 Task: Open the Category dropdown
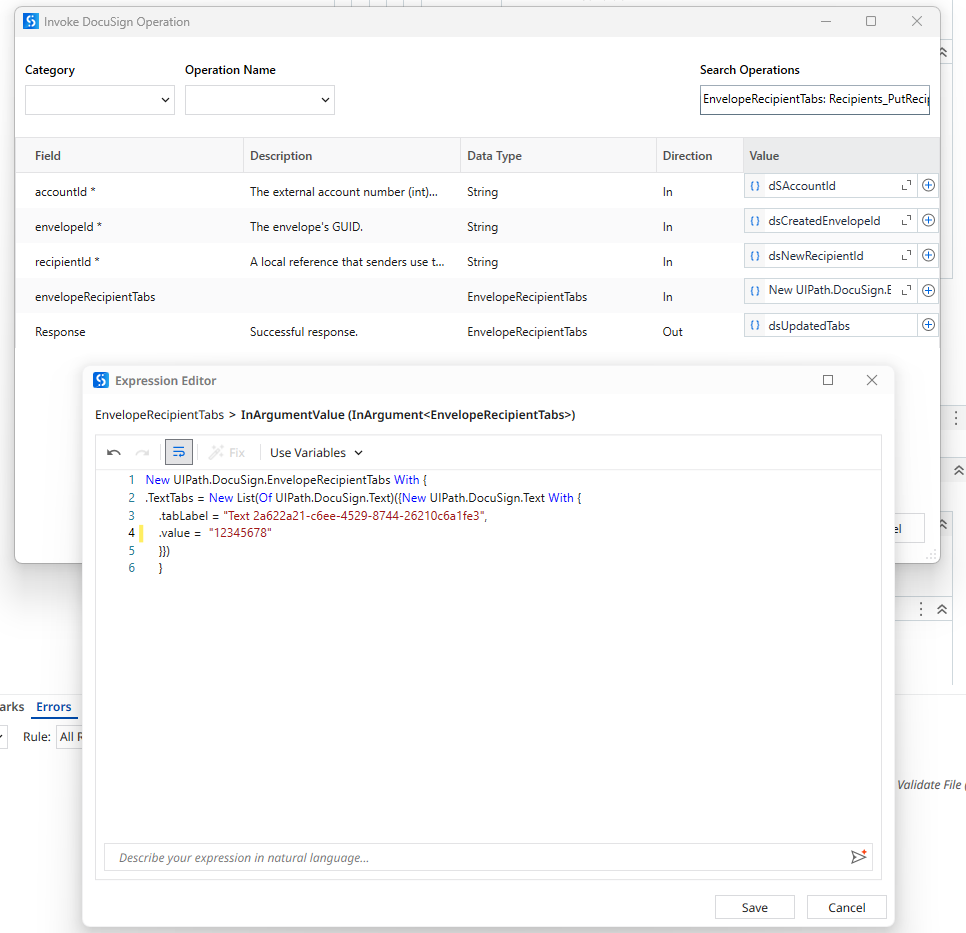99,100
